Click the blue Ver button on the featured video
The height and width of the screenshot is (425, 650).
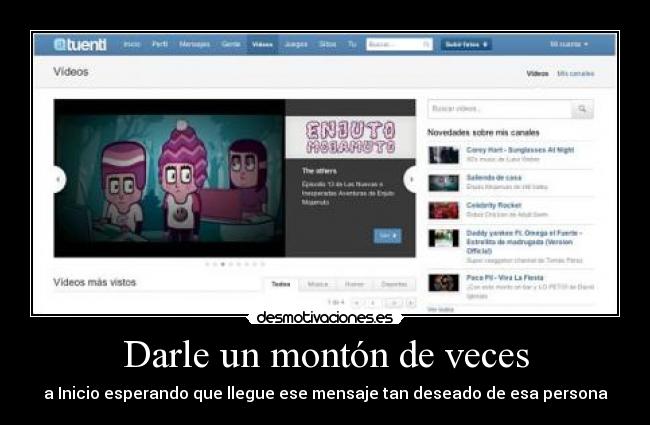pyautogui.click(x=387, y=236)
